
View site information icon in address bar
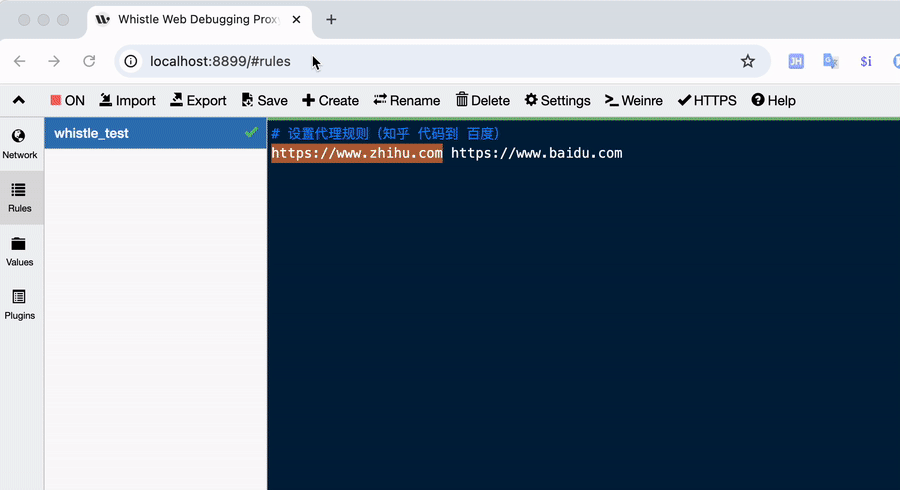point(131,61)
